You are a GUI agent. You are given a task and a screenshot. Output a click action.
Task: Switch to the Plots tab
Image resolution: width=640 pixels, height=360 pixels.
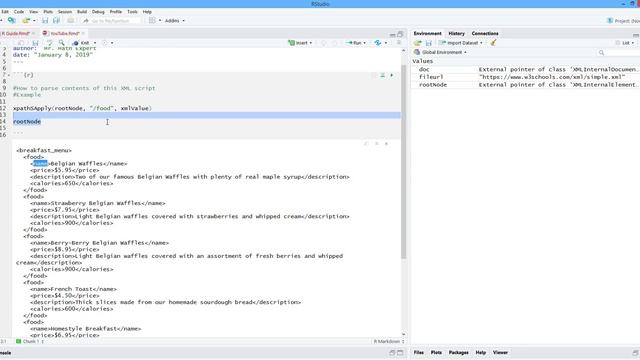(x=436, y=352)
